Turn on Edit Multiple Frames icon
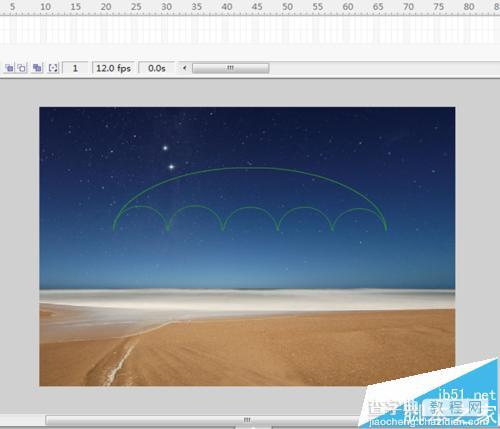 (37, 68)
